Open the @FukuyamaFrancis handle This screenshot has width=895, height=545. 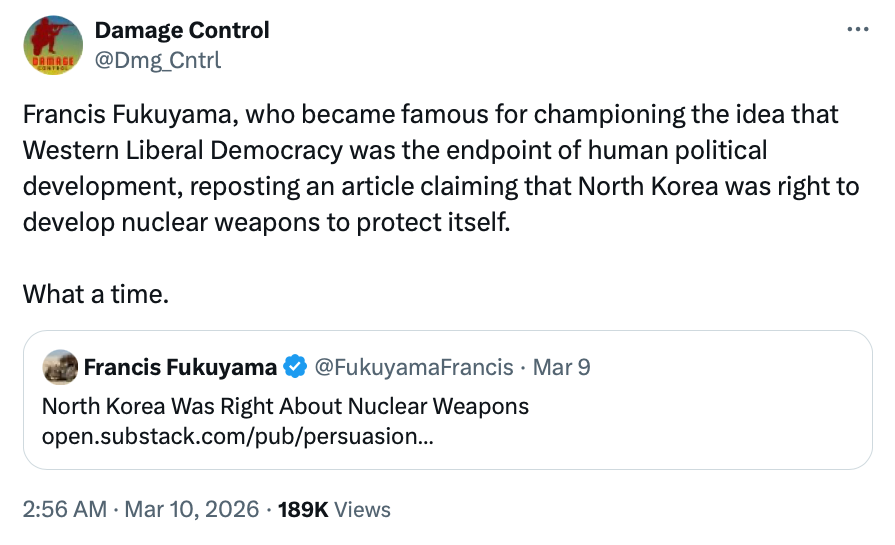tap(414, 367)
